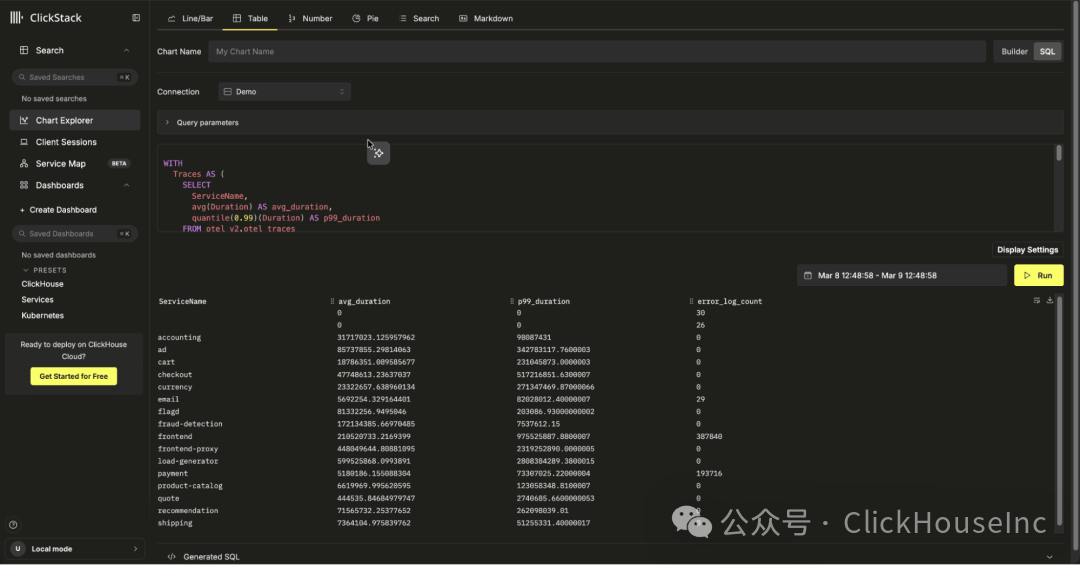
Task: Open the help icon in bottom-left corner
Action: [x=13, y=525]
